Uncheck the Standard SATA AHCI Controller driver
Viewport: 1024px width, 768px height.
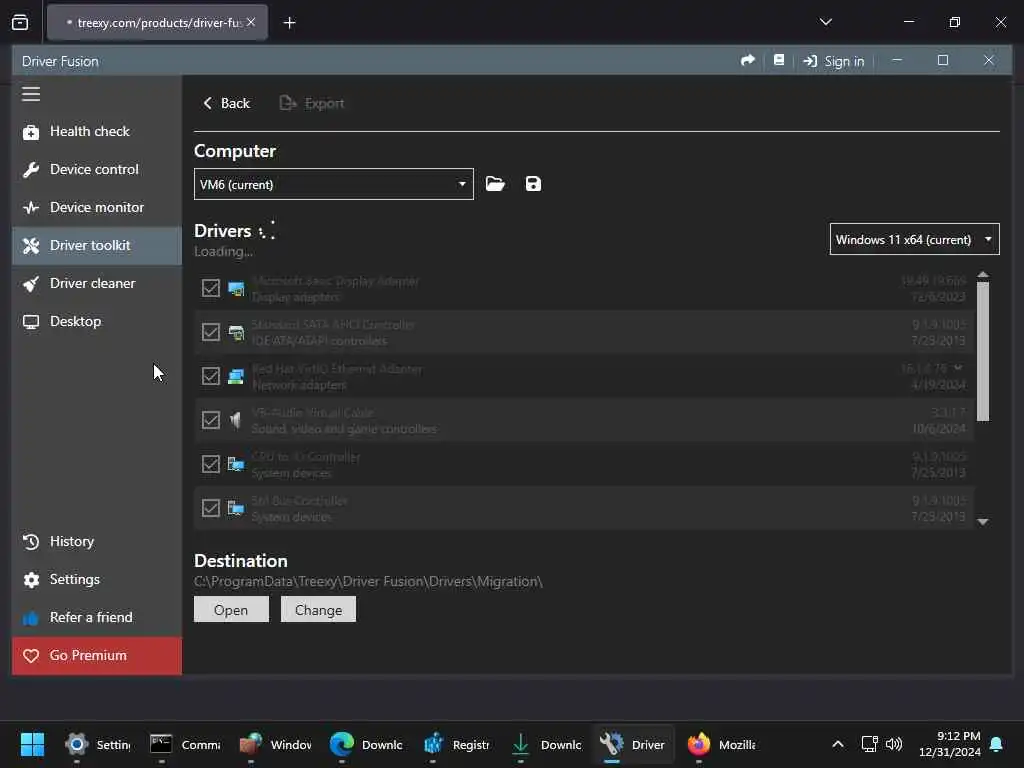coord(210,332)
